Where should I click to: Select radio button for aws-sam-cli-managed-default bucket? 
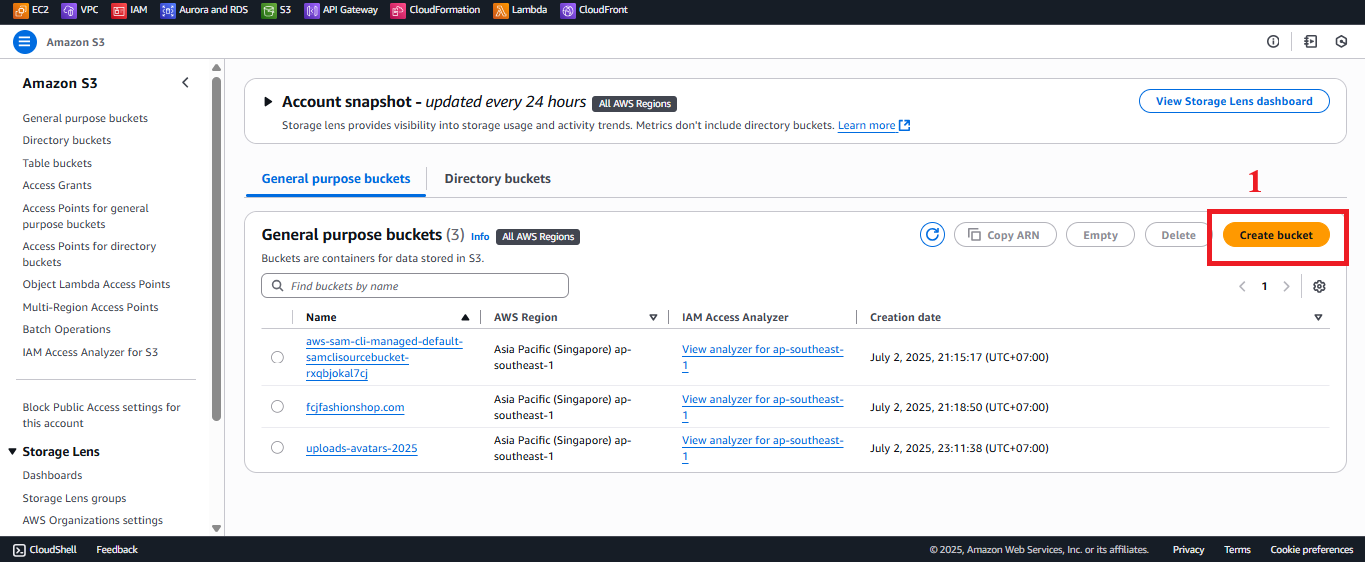click(x=277, y=357)
